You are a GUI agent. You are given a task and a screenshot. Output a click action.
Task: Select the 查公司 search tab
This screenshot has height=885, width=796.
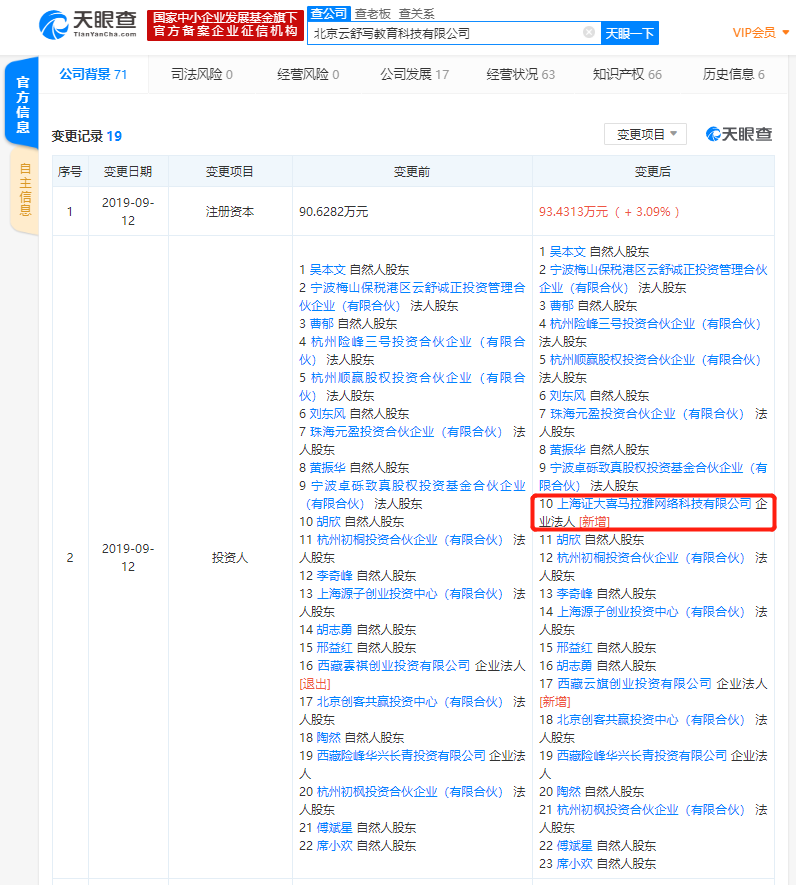[x=328, y=13]
